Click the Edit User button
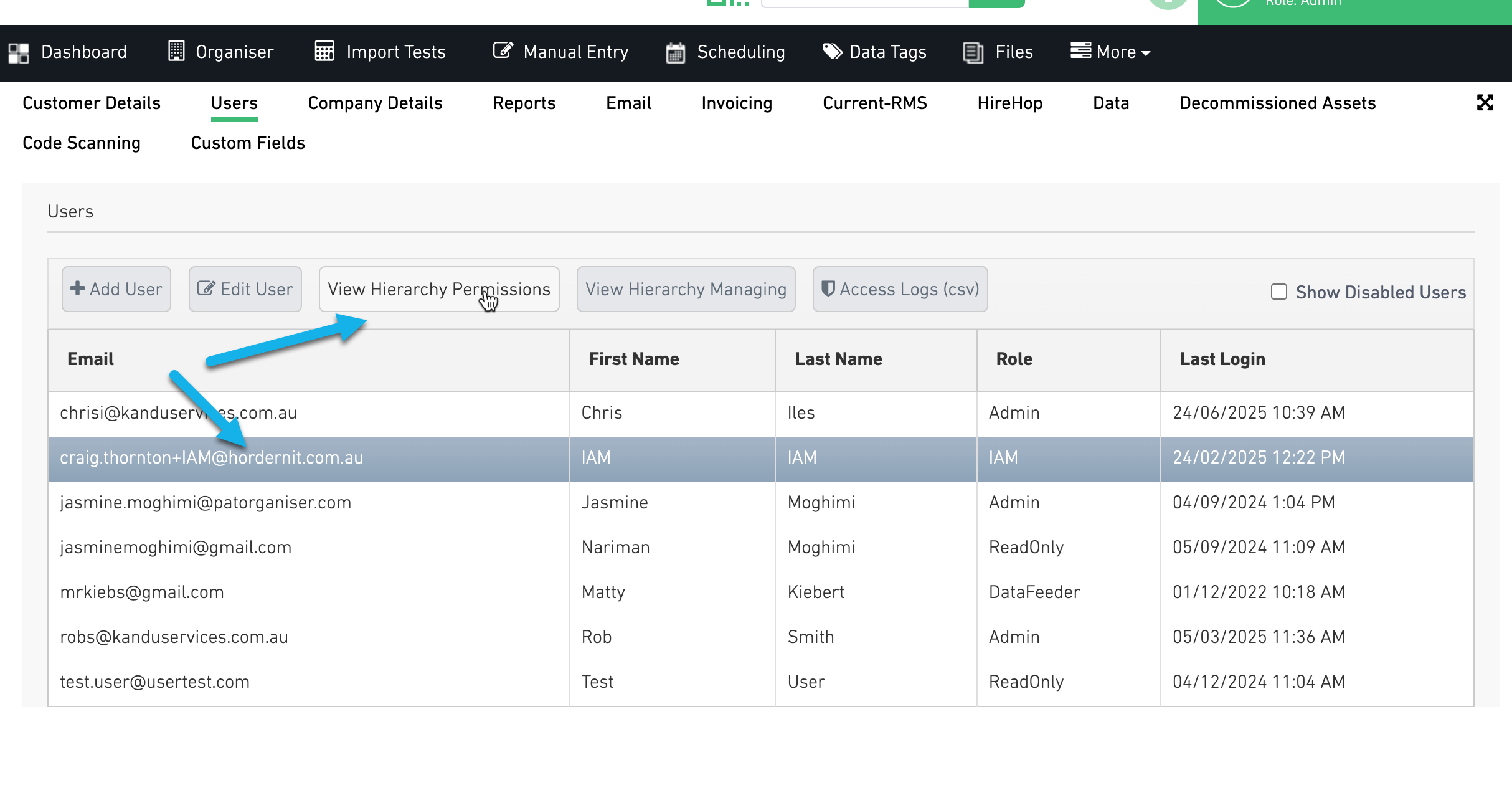Viewport: 1512px width, 785px height. click(x=245, y=289)
